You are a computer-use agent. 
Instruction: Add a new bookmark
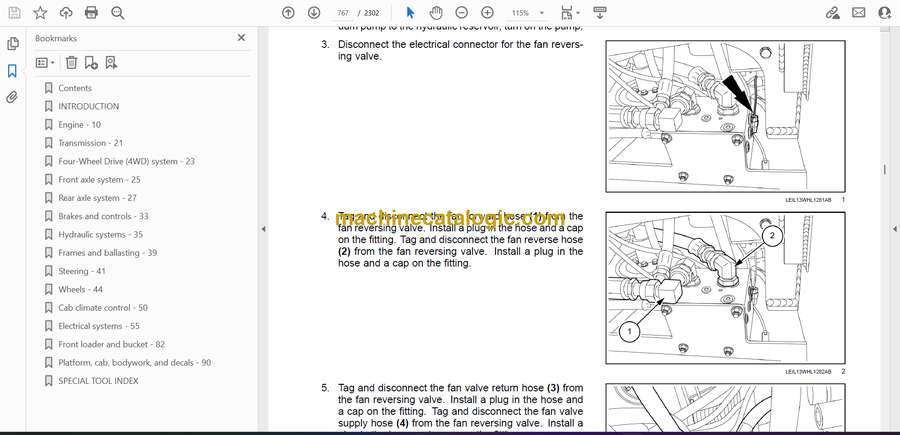pos(91,62)
